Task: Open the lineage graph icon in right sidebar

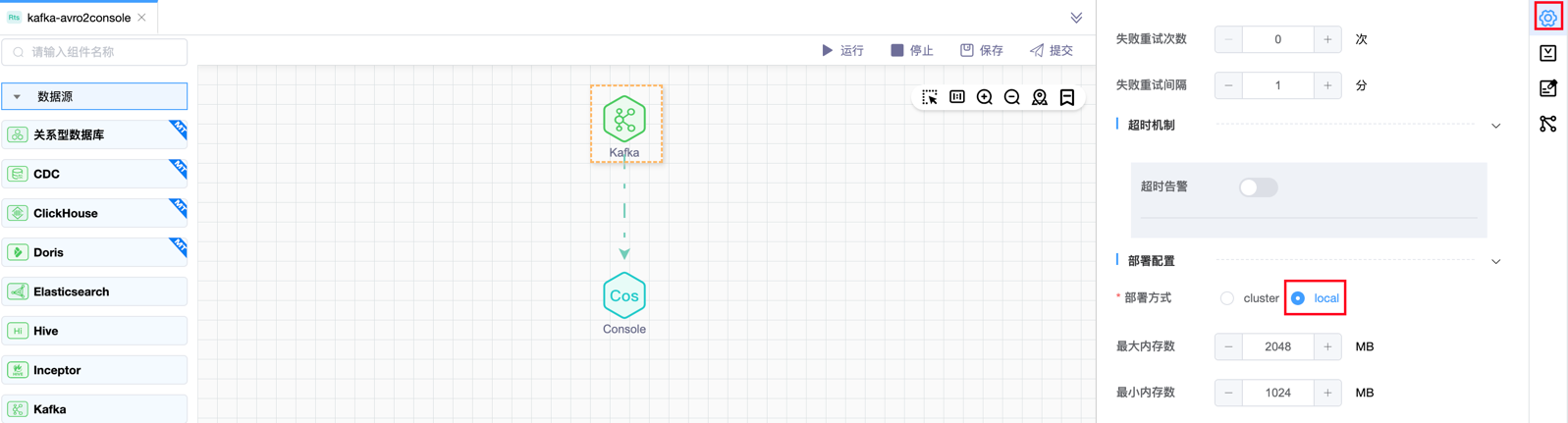Action: click(x=1547, y=124)
